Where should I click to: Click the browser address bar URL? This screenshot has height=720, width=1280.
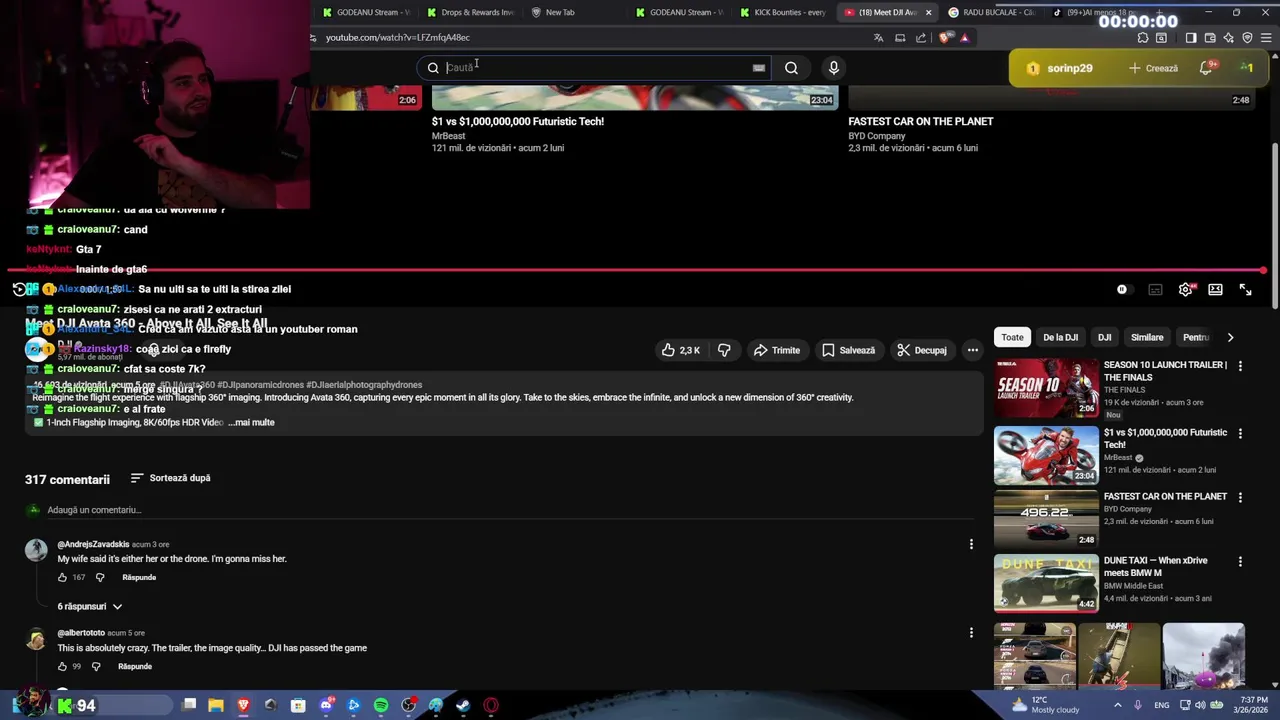pos(397,38)
